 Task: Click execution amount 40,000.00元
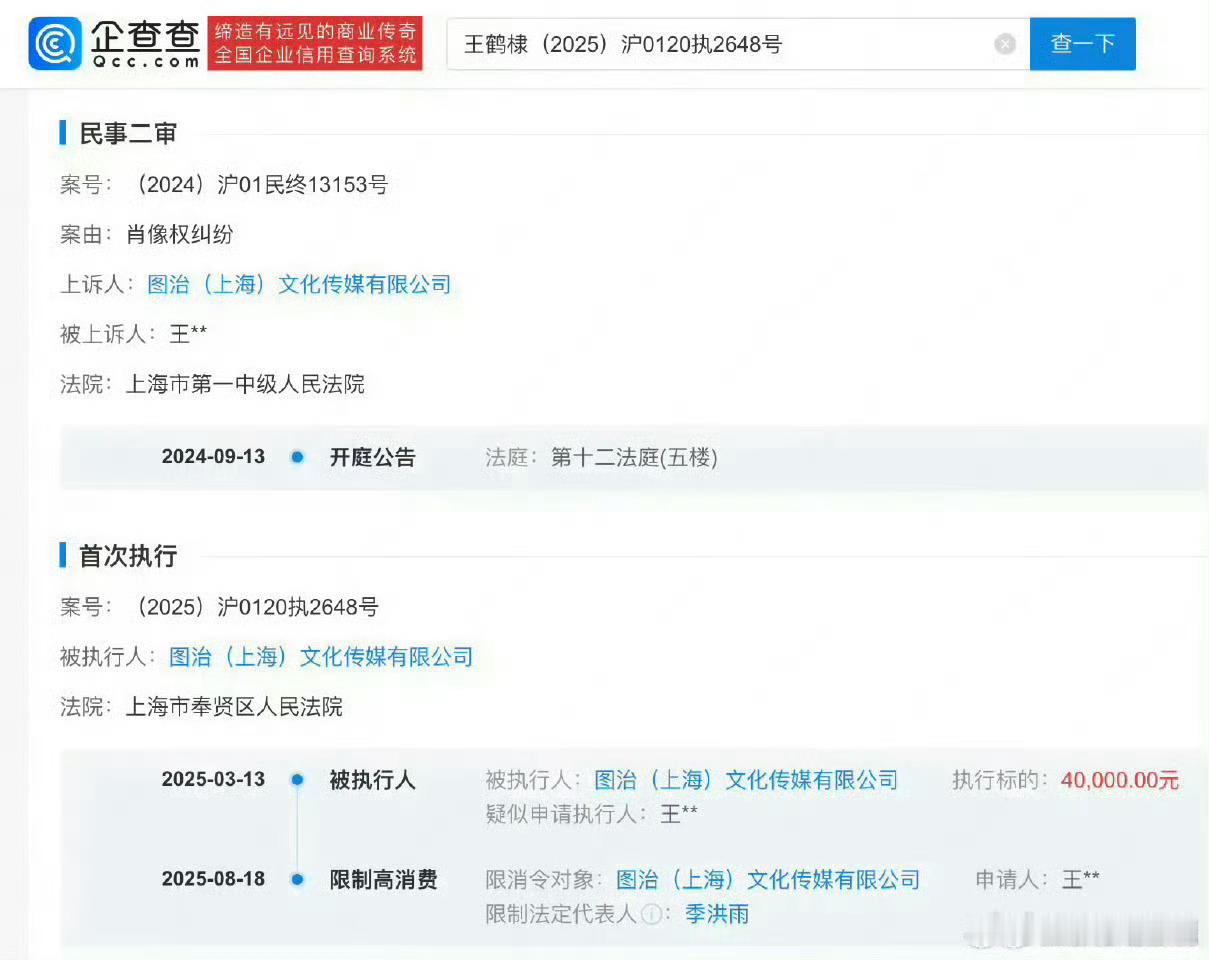tap(1120, 780)
